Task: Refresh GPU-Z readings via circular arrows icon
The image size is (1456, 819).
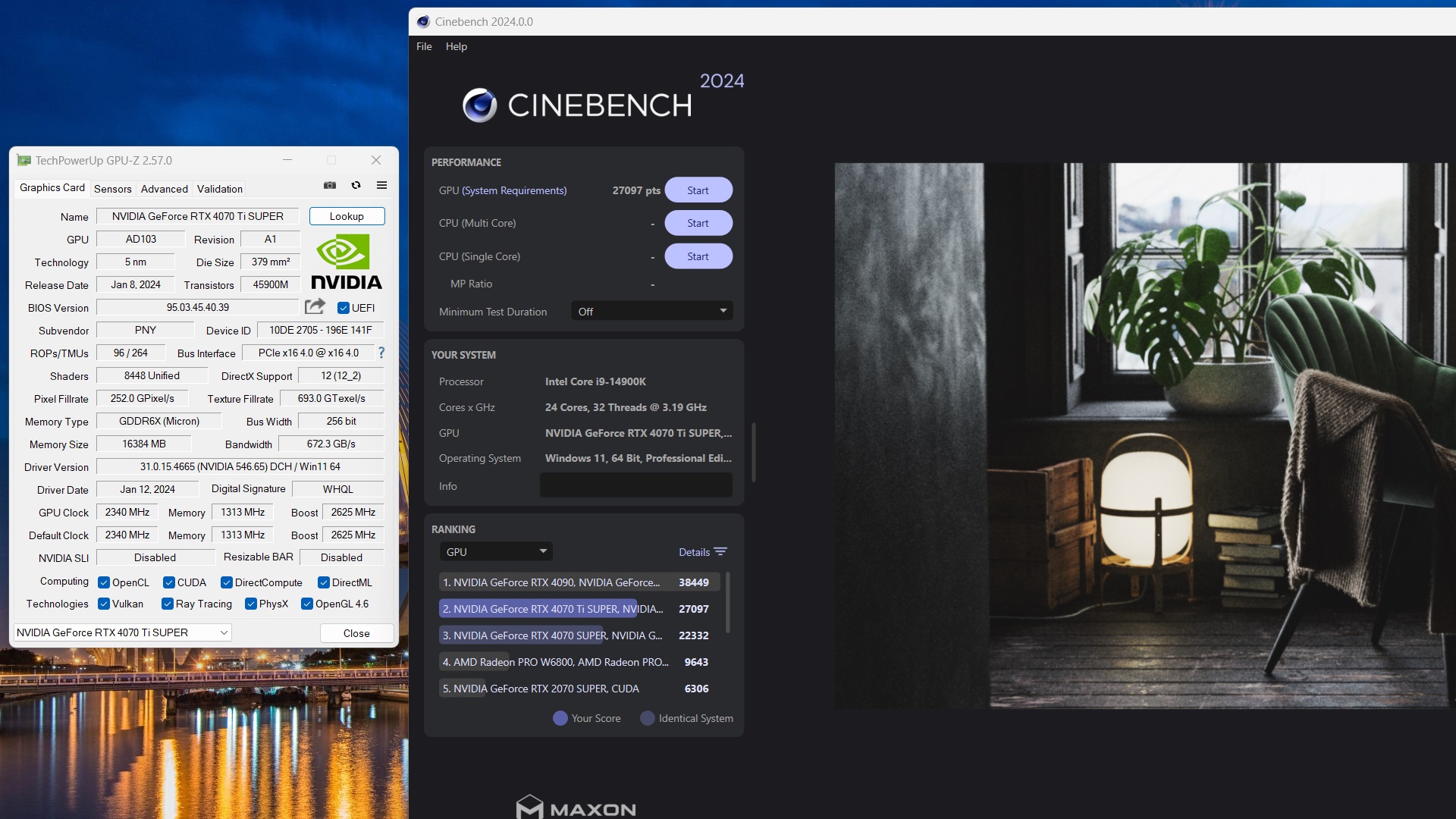Action: (x=356, y=185)
